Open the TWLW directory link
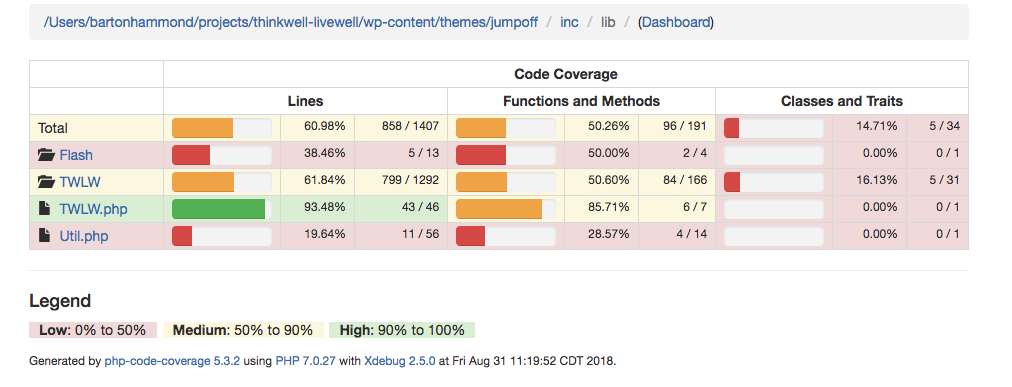Image resolution: width=1012 pixels, height=387 pixels. click(80, 183)
